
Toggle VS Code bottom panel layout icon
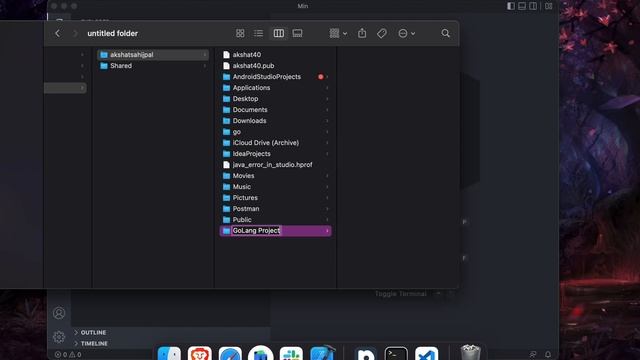click(x=522, y=6)
